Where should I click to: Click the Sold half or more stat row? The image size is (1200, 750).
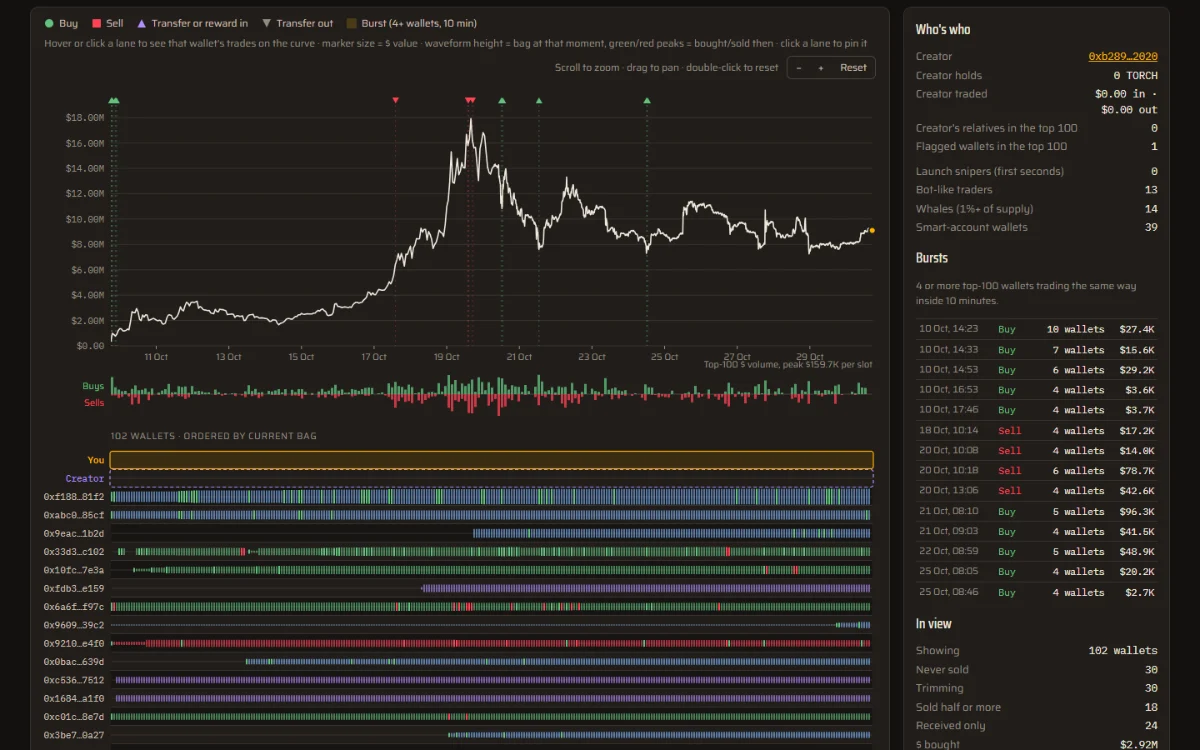pyautogui.click(x=1036, y=707)
